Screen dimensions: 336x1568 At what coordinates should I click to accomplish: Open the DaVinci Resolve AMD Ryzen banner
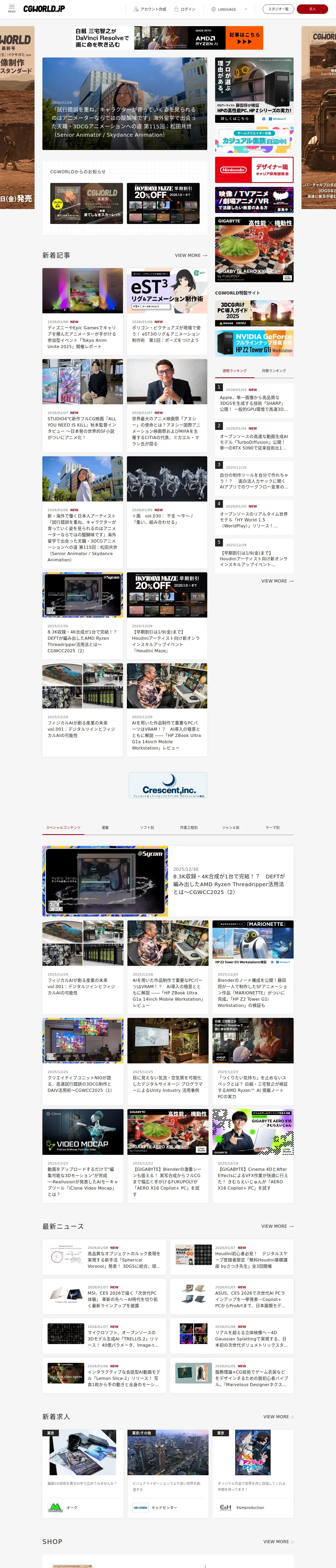coord(168,38)
